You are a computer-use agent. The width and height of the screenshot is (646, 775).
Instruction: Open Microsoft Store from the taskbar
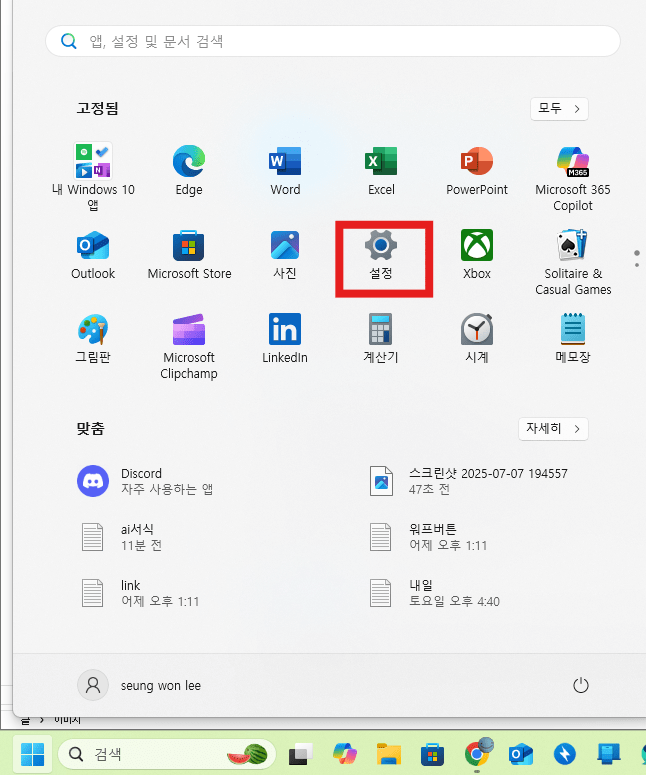tap(432, 754)
